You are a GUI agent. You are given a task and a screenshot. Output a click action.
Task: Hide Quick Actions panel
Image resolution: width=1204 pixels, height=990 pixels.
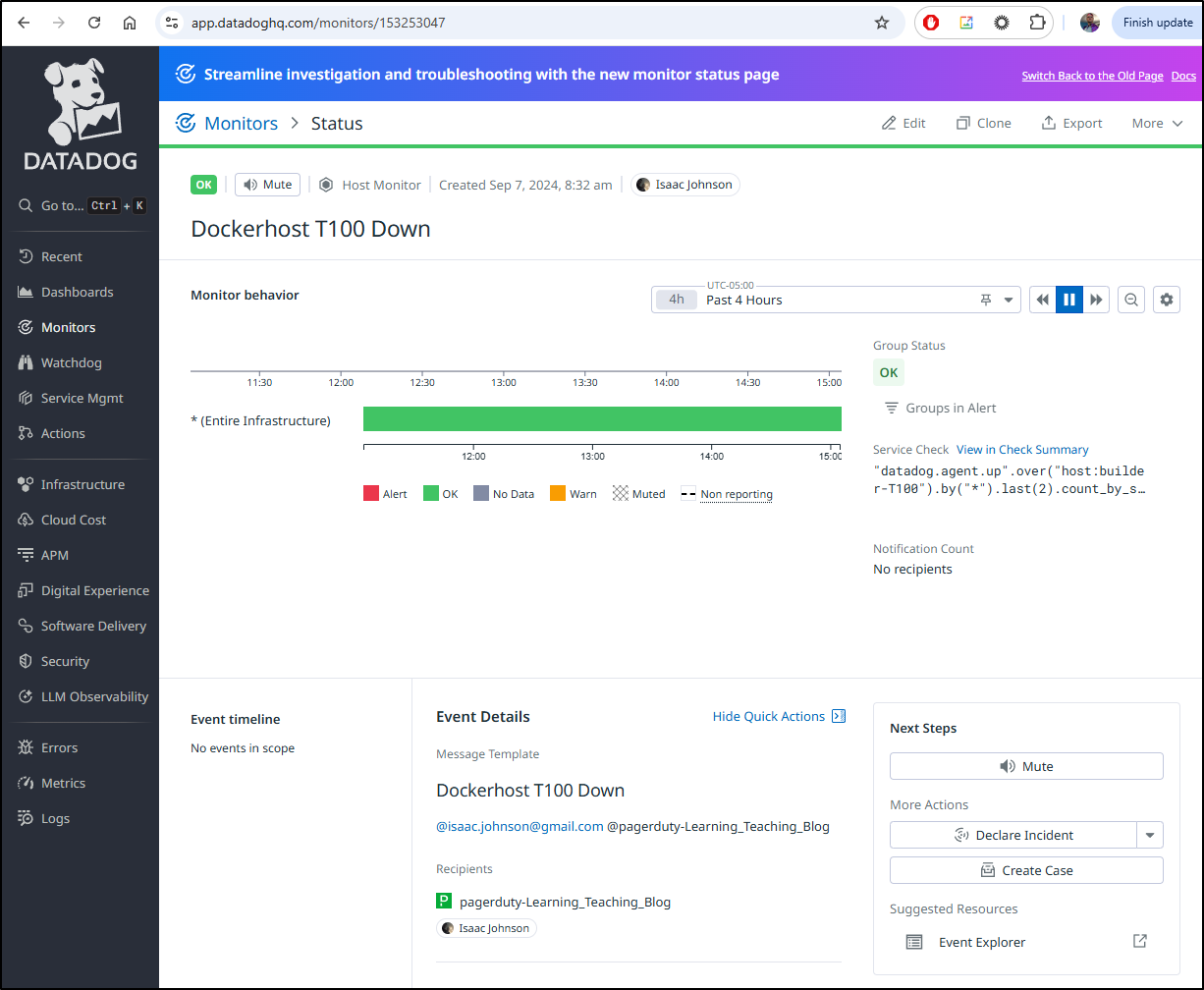point(779,716)
